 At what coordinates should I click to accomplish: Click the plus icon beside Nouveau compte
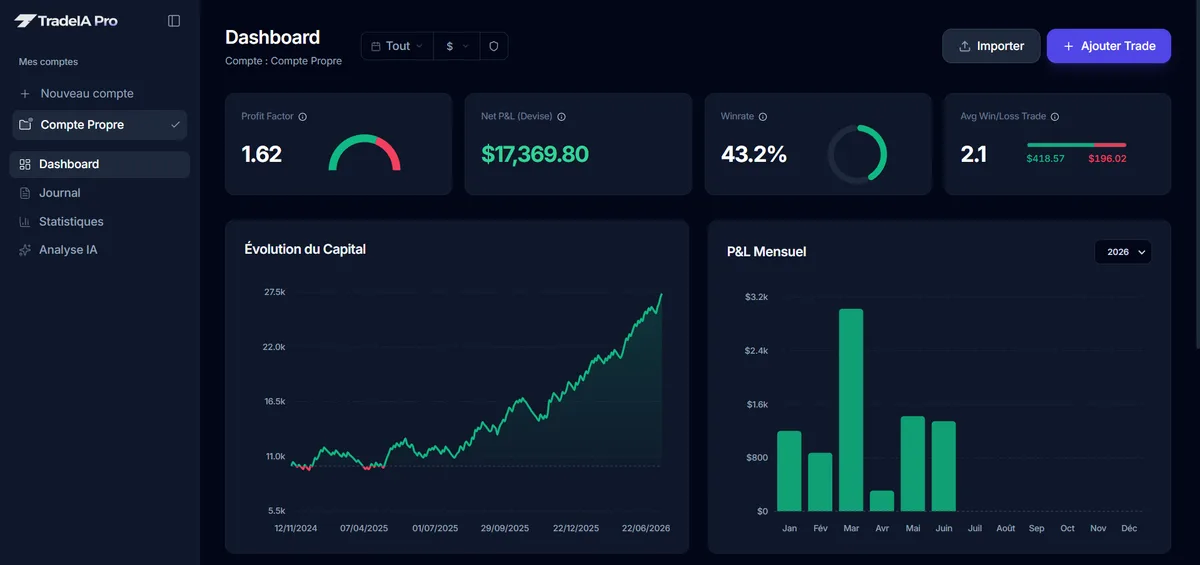[x=25, y=94]
